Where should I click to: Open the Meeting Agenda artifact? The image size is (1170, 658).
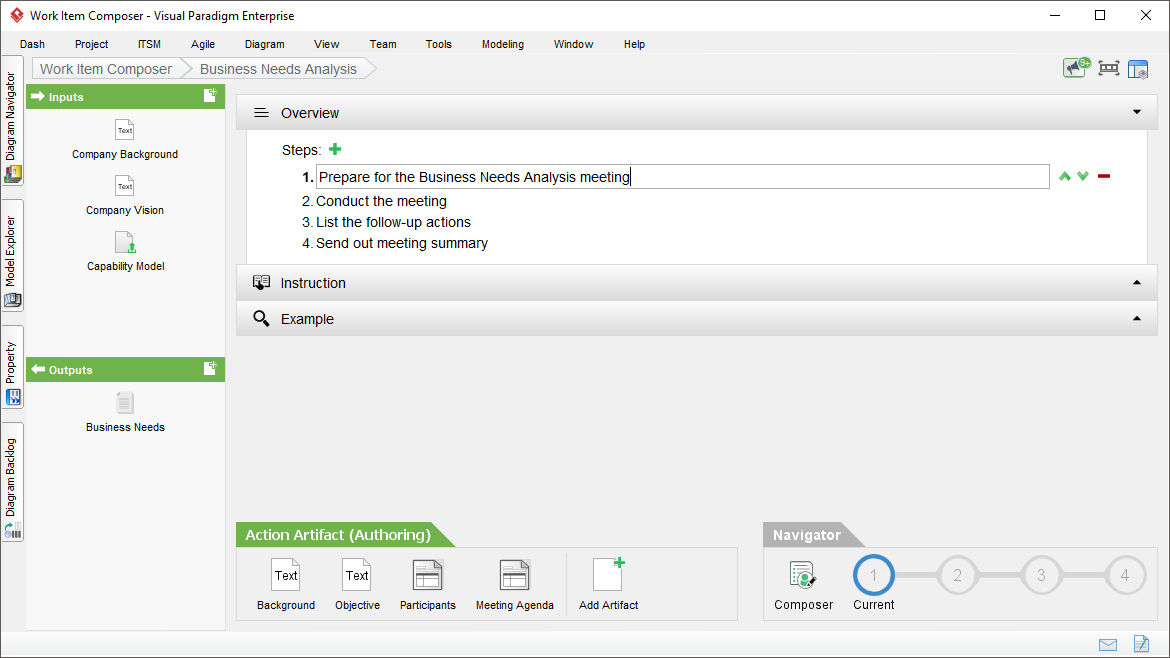click(515, 584)
